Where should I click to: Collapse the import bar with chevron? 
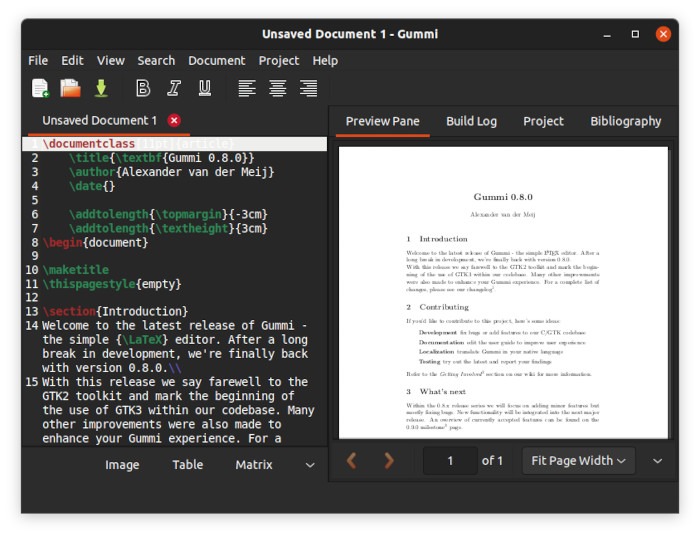tap(310, 465)
